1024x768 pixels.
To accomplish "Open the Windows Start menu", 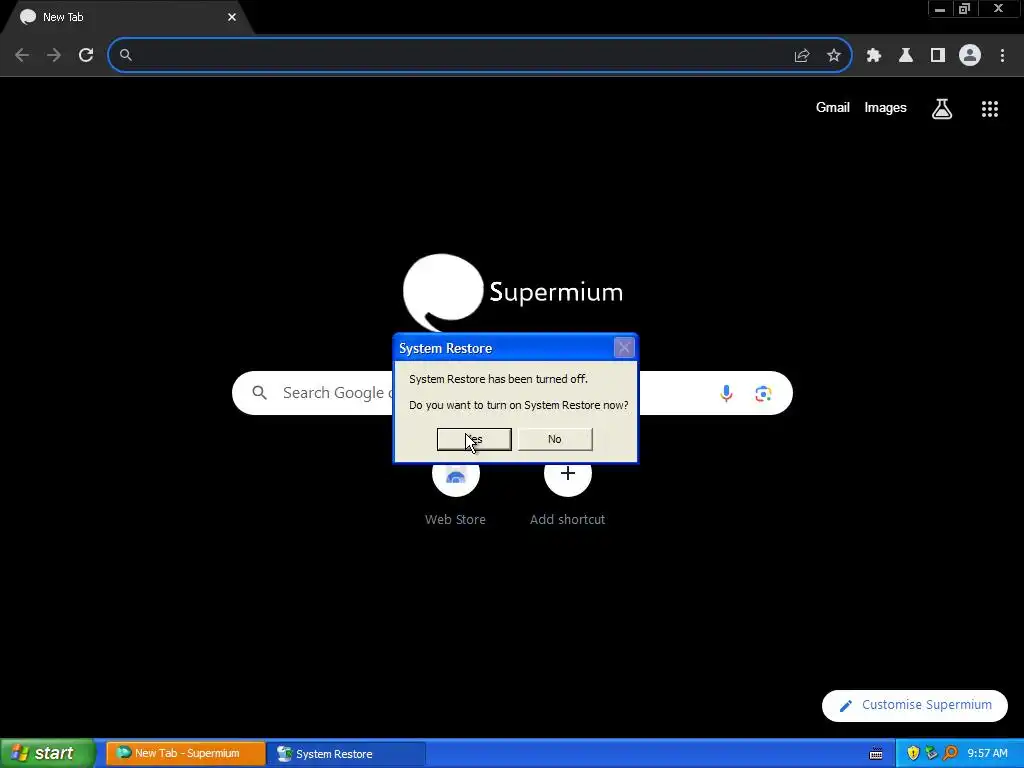I will coord(48,754).
